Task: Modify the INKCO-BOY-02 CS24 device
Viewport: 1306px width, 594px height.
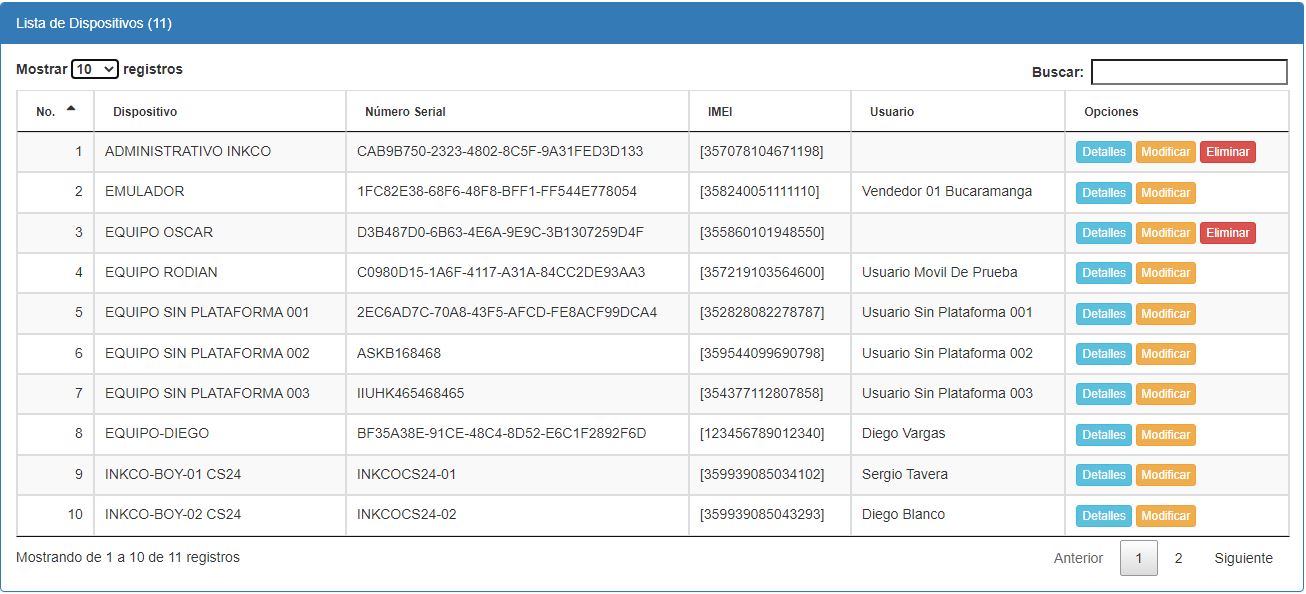Action: point(1165,516)
